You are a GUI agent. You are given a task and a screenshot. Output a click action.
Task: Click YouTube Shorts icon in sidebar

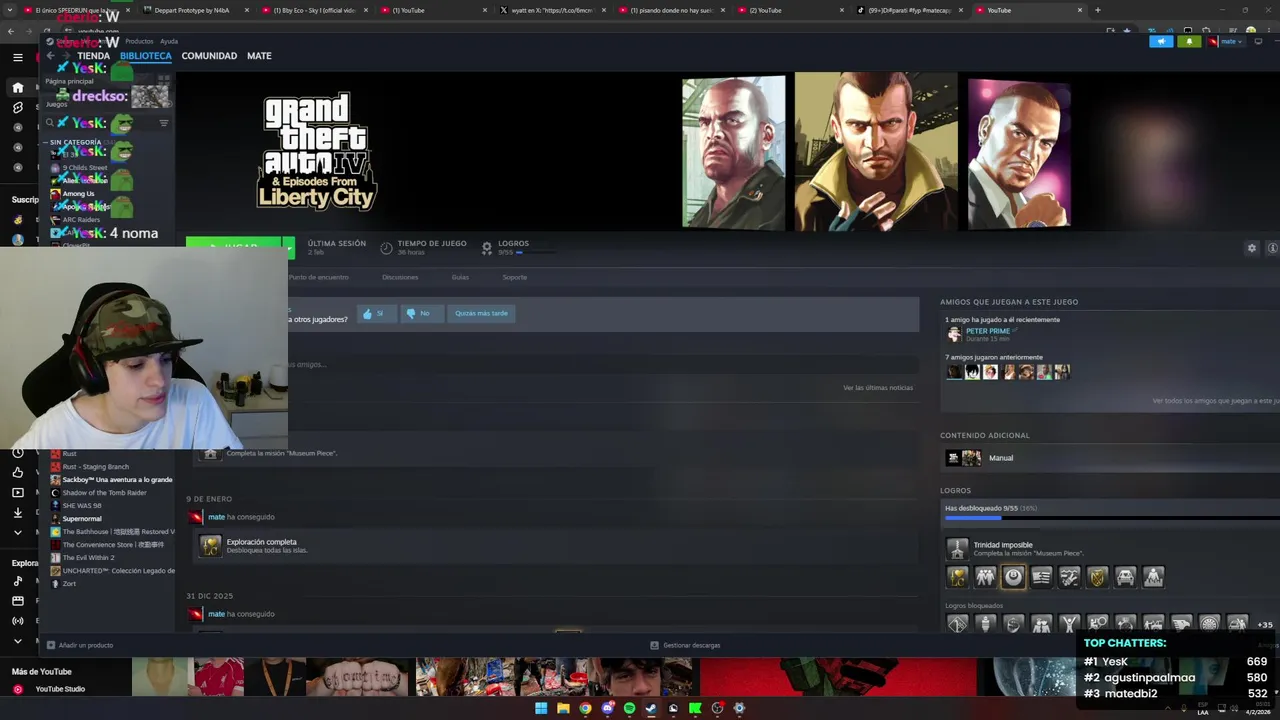(17, 107)
